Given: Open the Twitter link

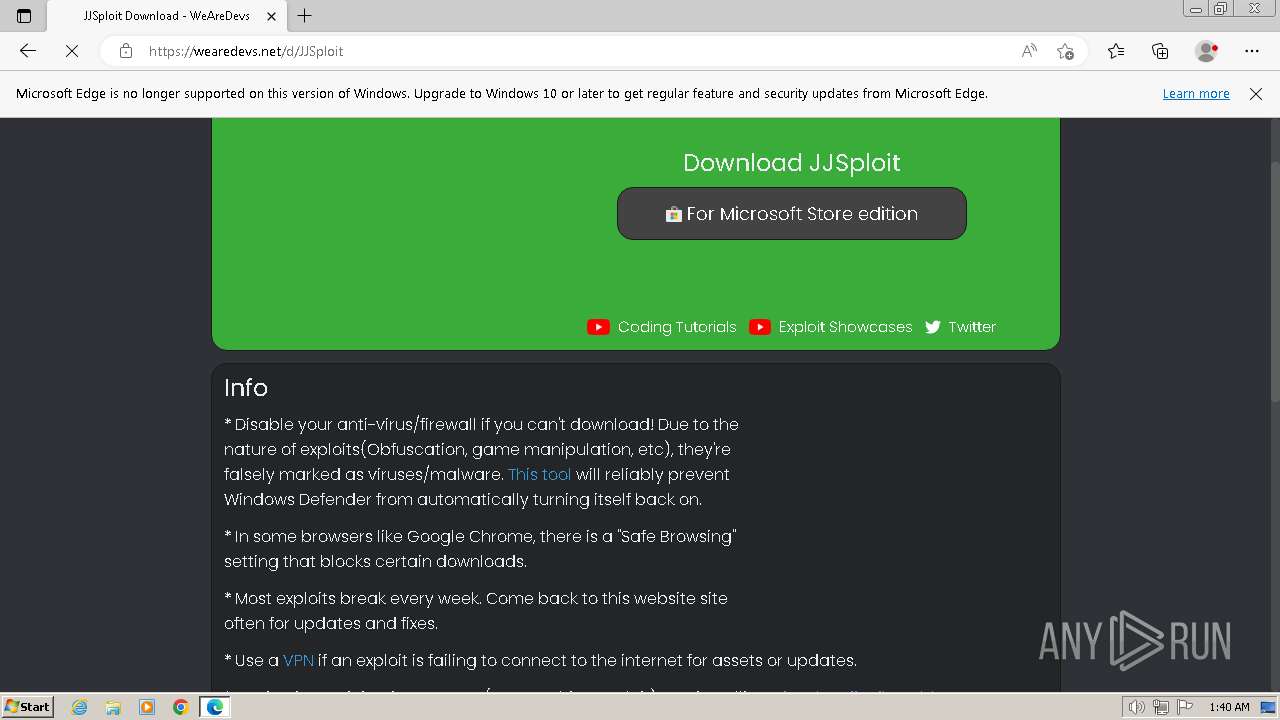Looking at the screenshot, I should [x=972, y=327].
